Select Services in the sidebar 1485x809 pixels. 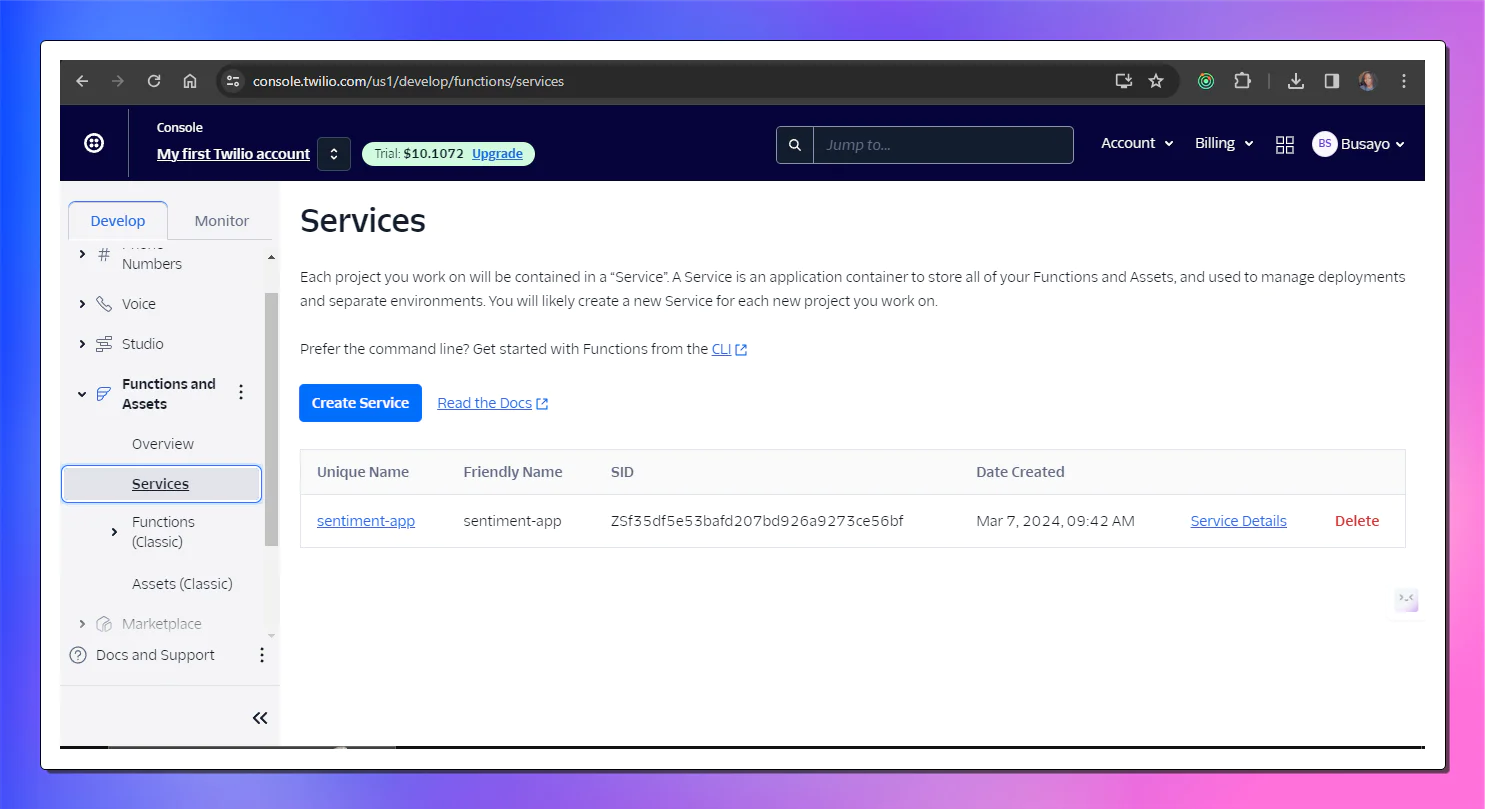click(162, 484)
